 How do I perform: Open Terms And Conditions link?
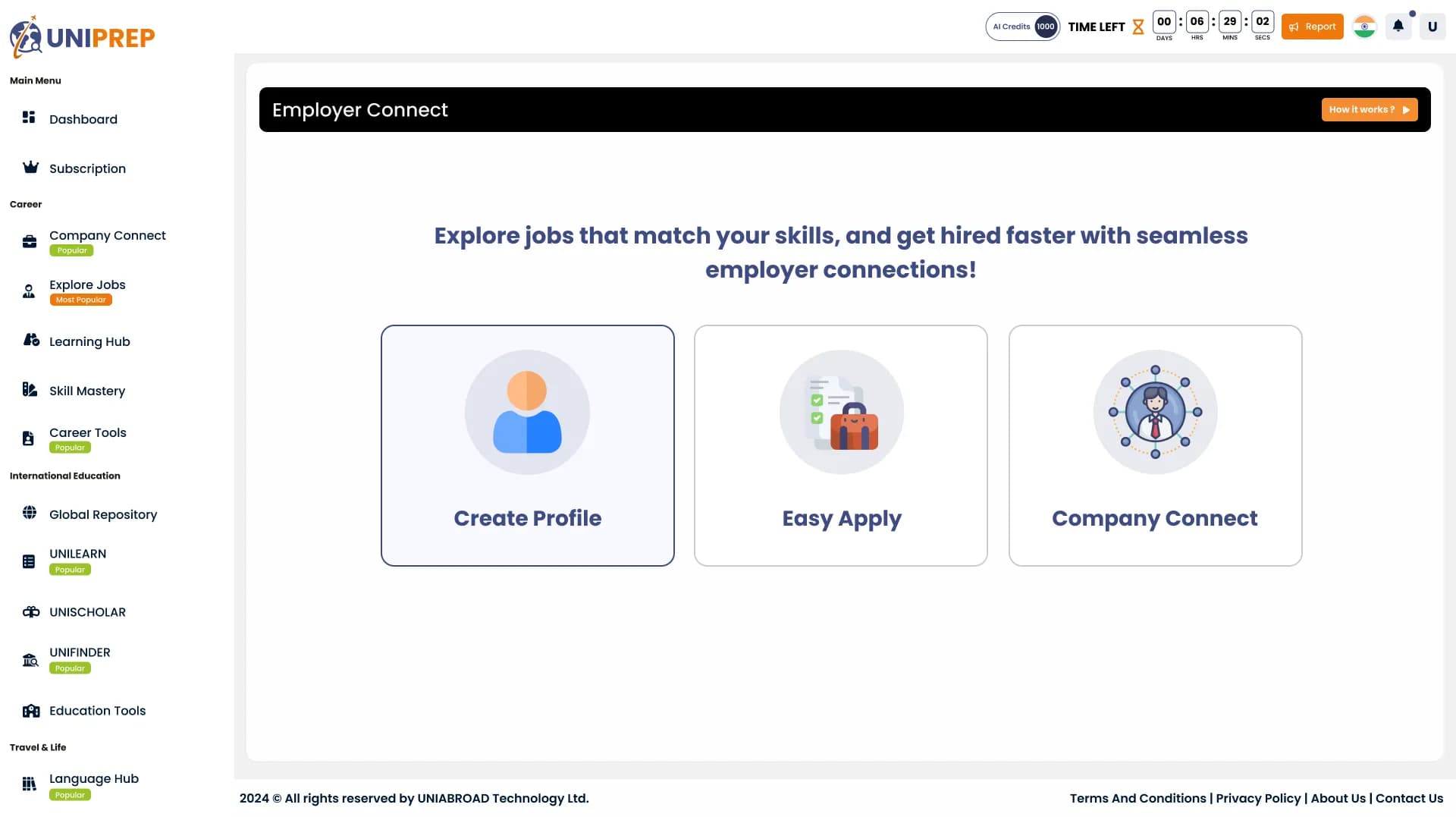click(x=1137, y=798)
